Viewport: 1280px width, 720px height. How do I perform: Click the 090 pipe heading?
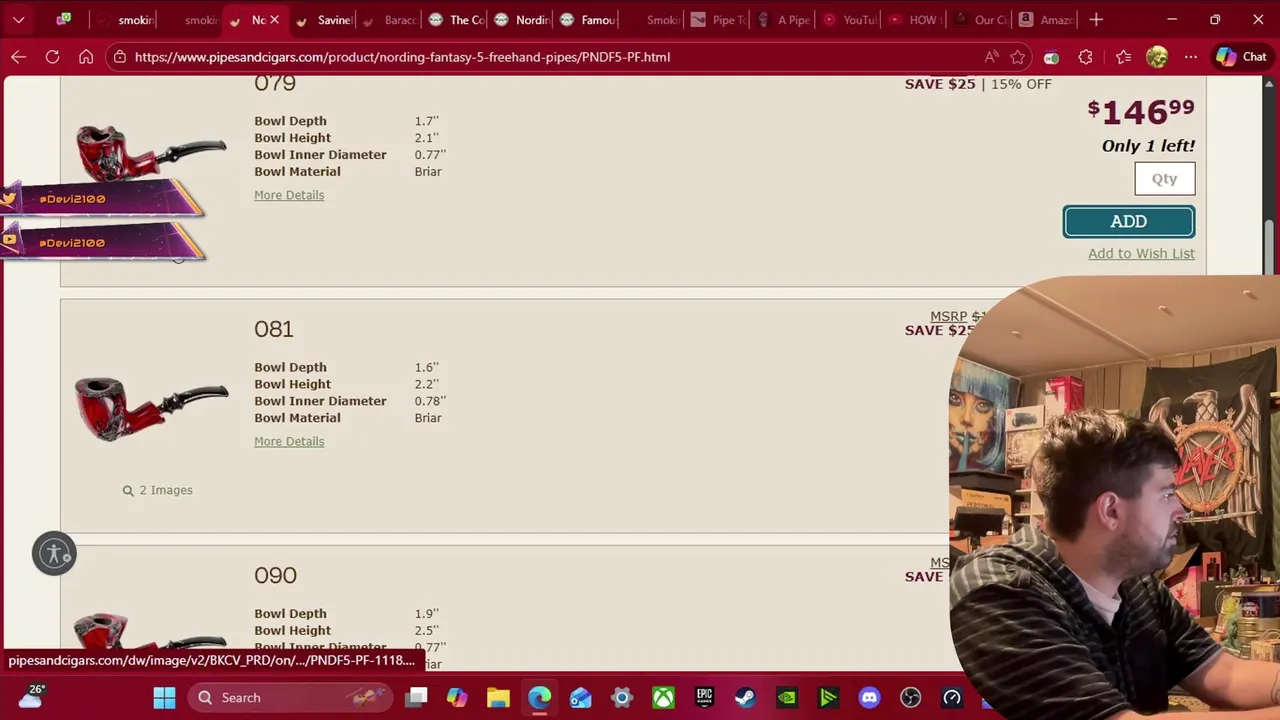point(275,575)
